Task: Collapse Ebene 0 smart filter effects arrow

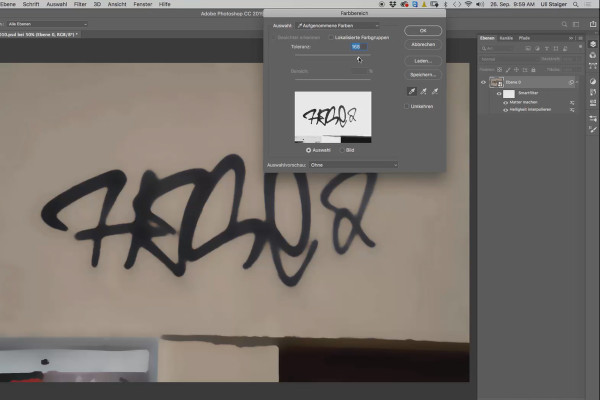Action: pyautogui.click(x=577, y=82)
